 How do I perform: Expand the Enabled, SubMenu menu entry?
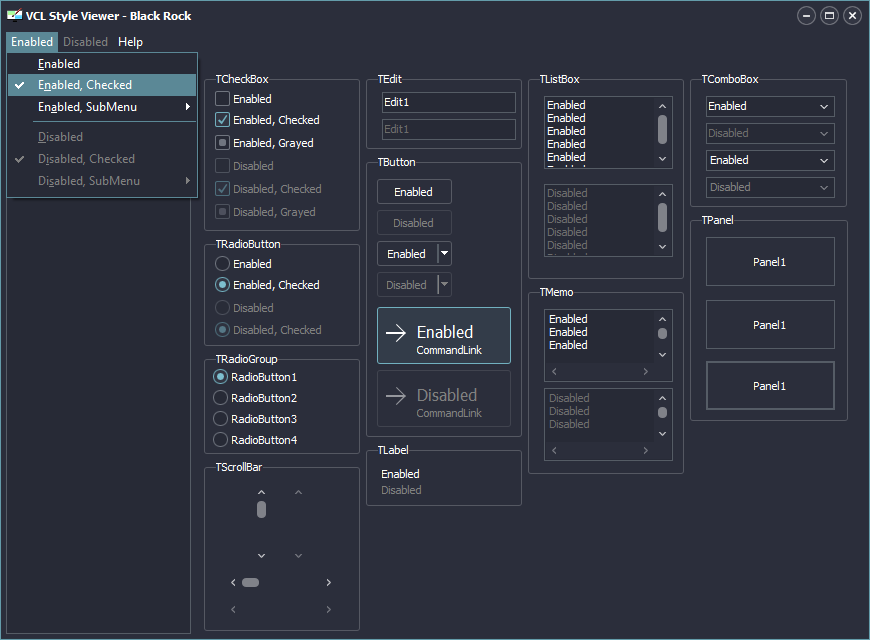pyautogui.click(x=103, y=107)
